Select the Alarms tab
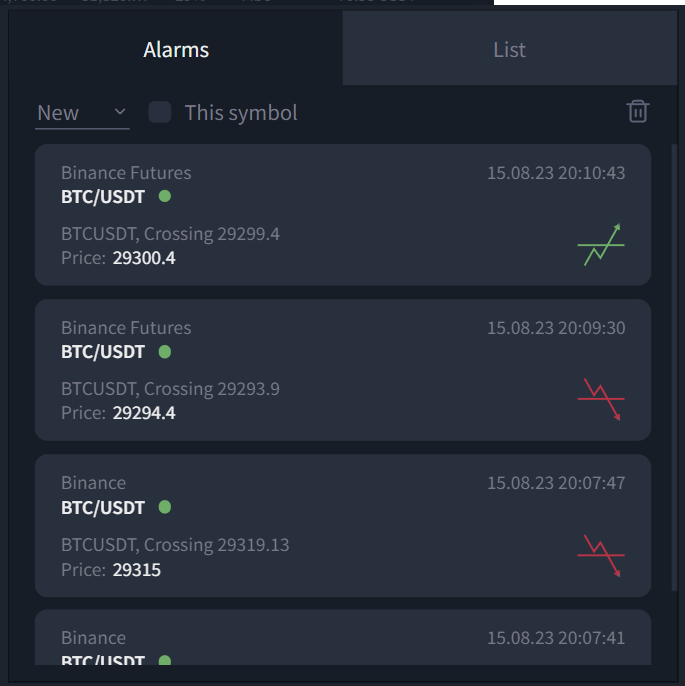 point(176,48)
